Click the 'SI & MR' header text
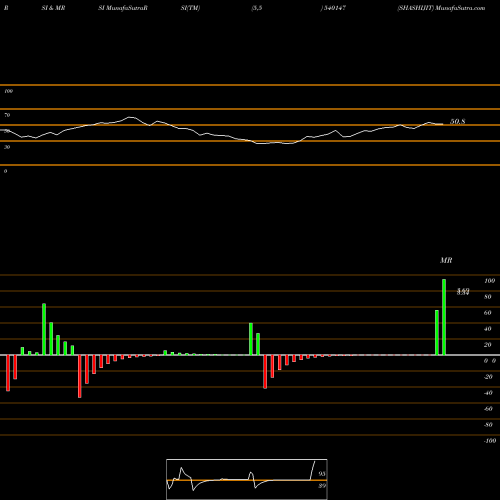Viewport: 500px width, 500px height. (x=53, y=8)
